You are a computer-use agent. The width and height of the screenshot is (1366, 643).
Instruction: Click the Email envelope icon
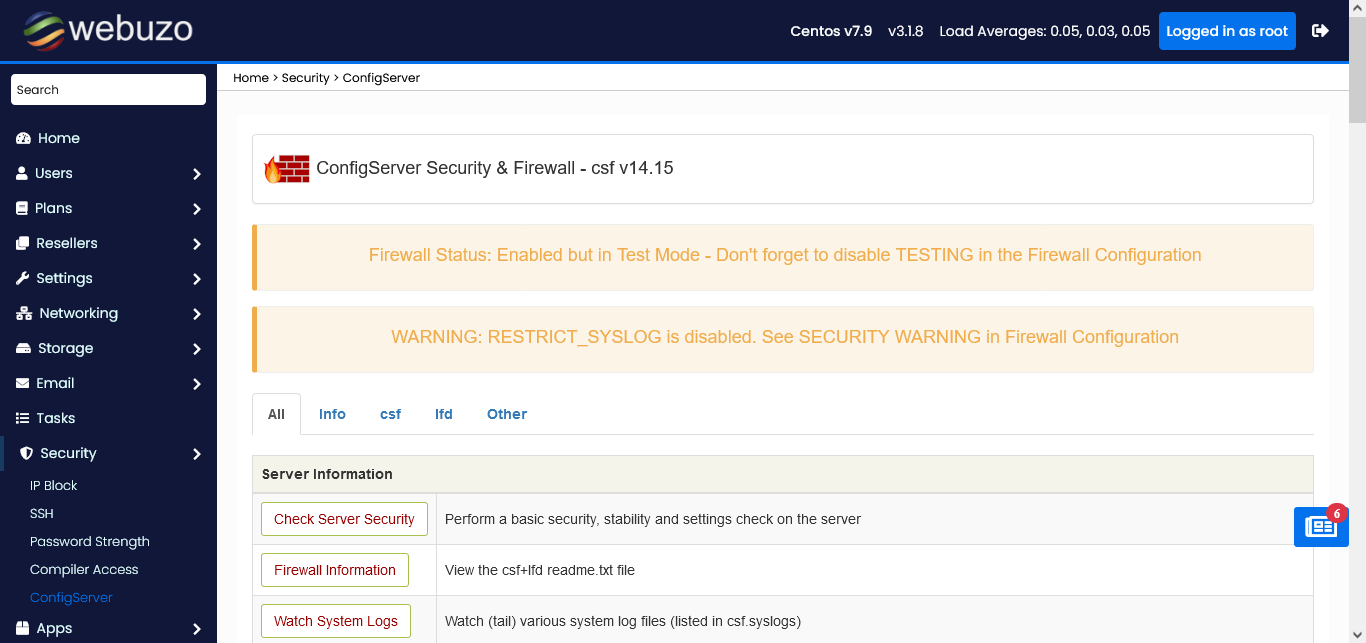pyautogui.click(x=22, y=383)
